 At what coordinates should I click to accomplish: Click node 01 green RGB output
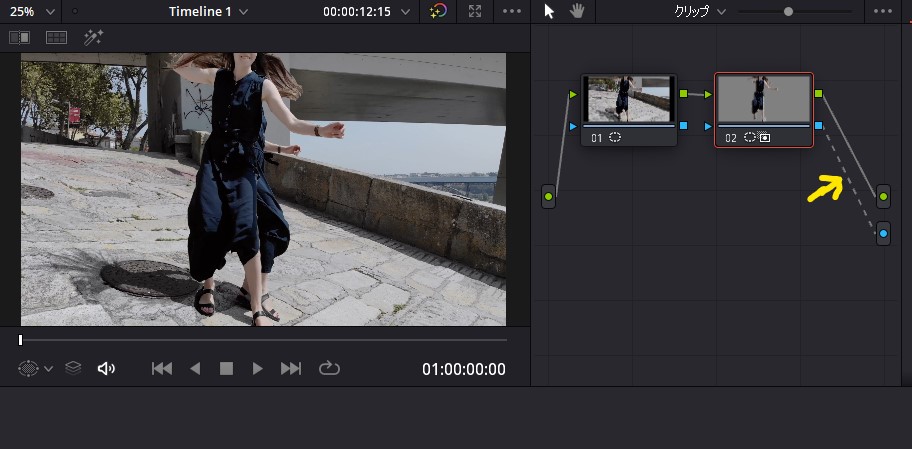coord(683,94)
